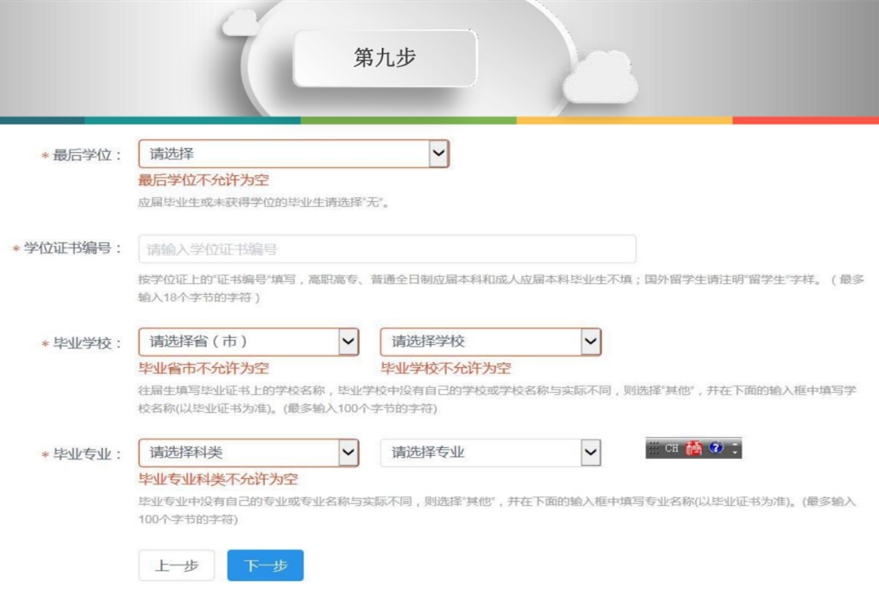Open the blue help question mark icon
This screenshot has height=600, width=879.
coord(716,449)
